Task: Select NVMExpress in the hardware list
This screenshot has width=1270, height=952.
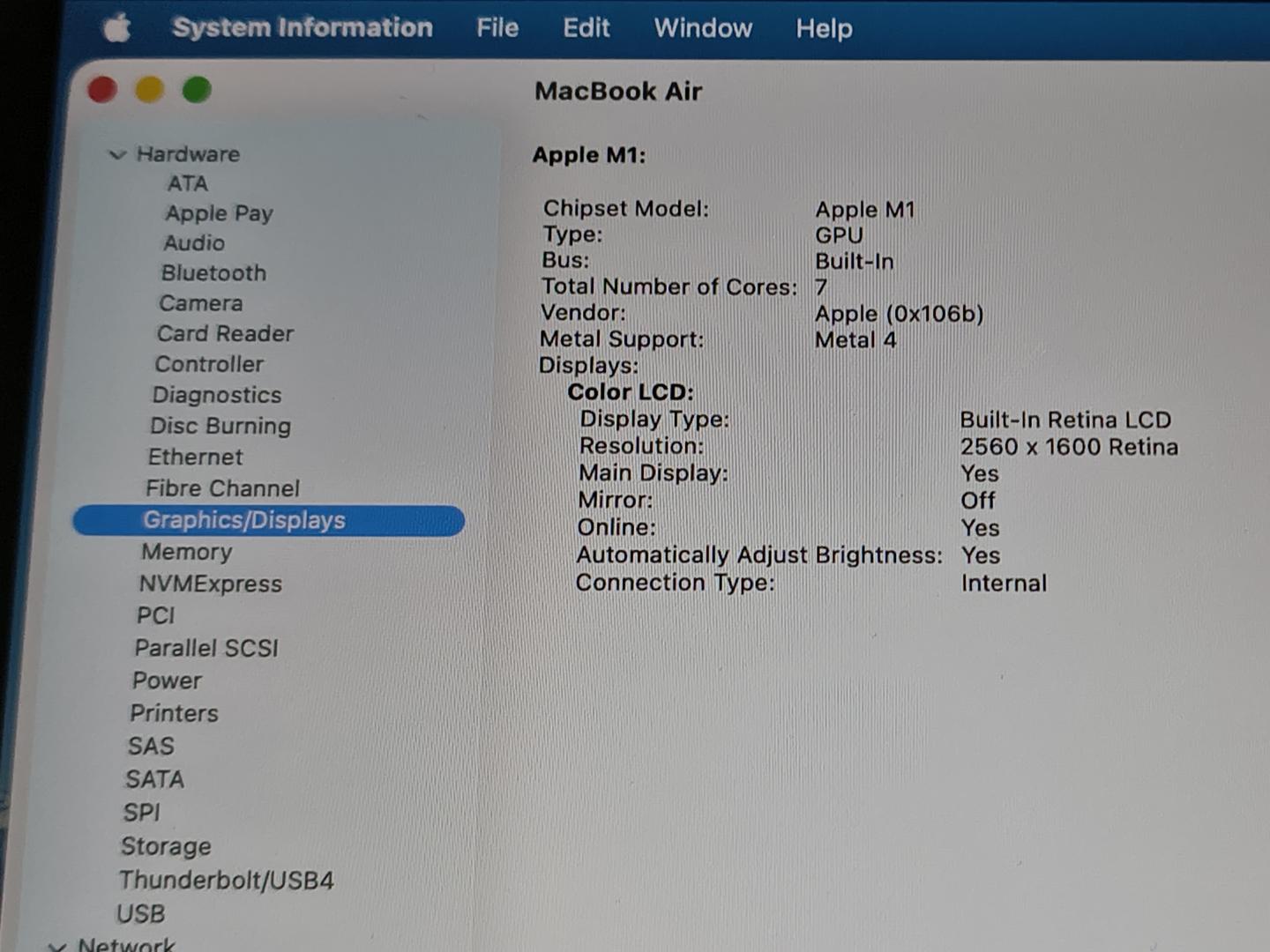Action: [211, 584]
